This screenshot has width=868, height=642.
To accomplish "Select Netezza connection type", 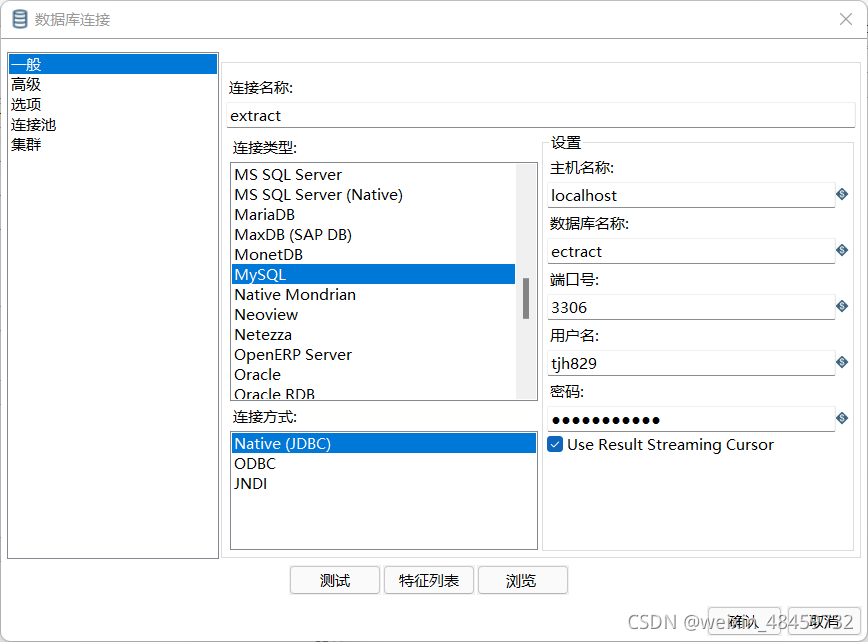I will point(374,334).
